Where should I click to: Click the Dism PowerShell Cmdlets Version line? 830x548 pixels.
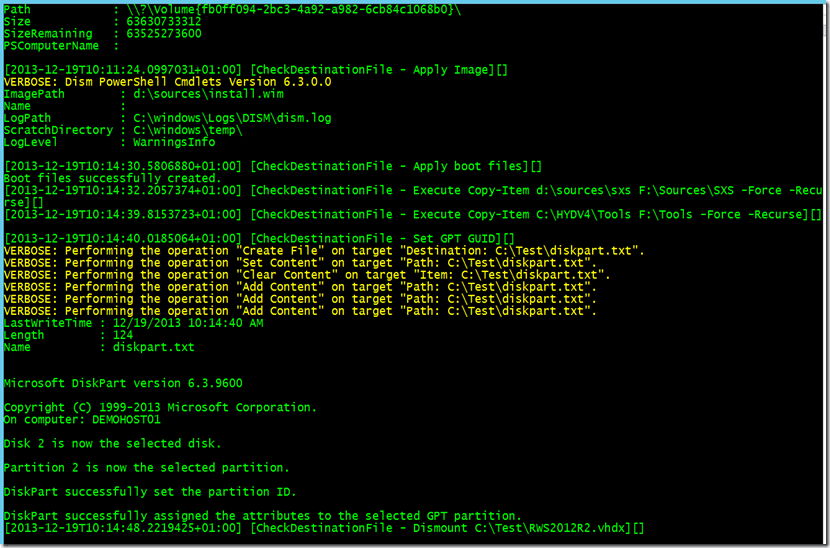click(x=167, y=82)
